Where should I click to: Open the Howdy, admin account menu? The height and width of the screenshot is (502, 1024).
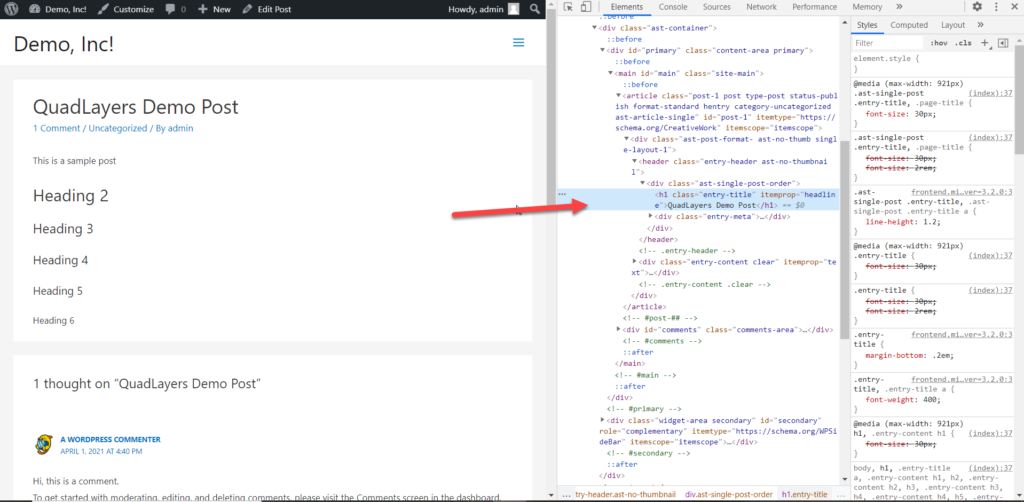pos(483,9)
